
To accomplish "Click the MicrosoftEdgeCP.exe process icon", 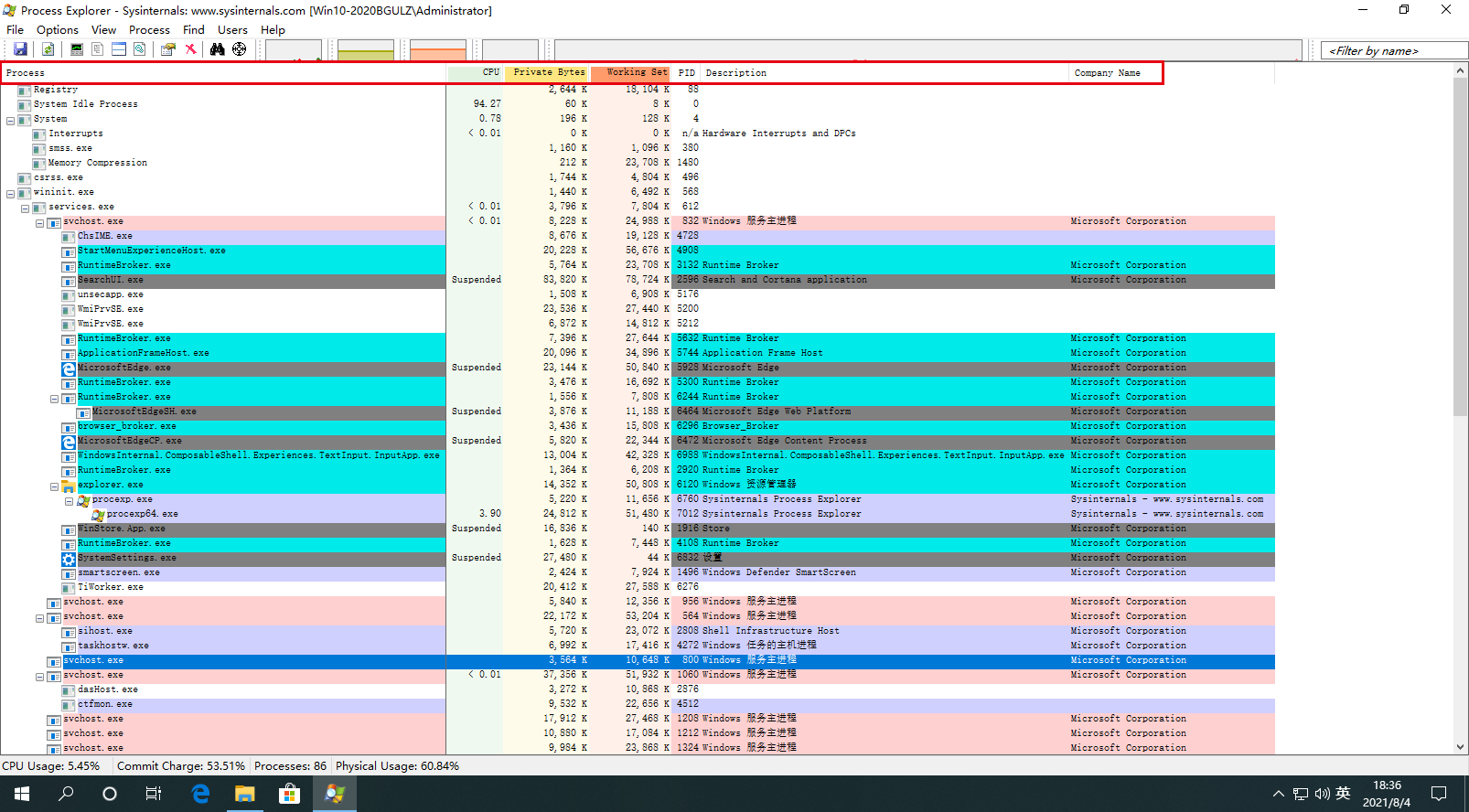I will (69, 442).
